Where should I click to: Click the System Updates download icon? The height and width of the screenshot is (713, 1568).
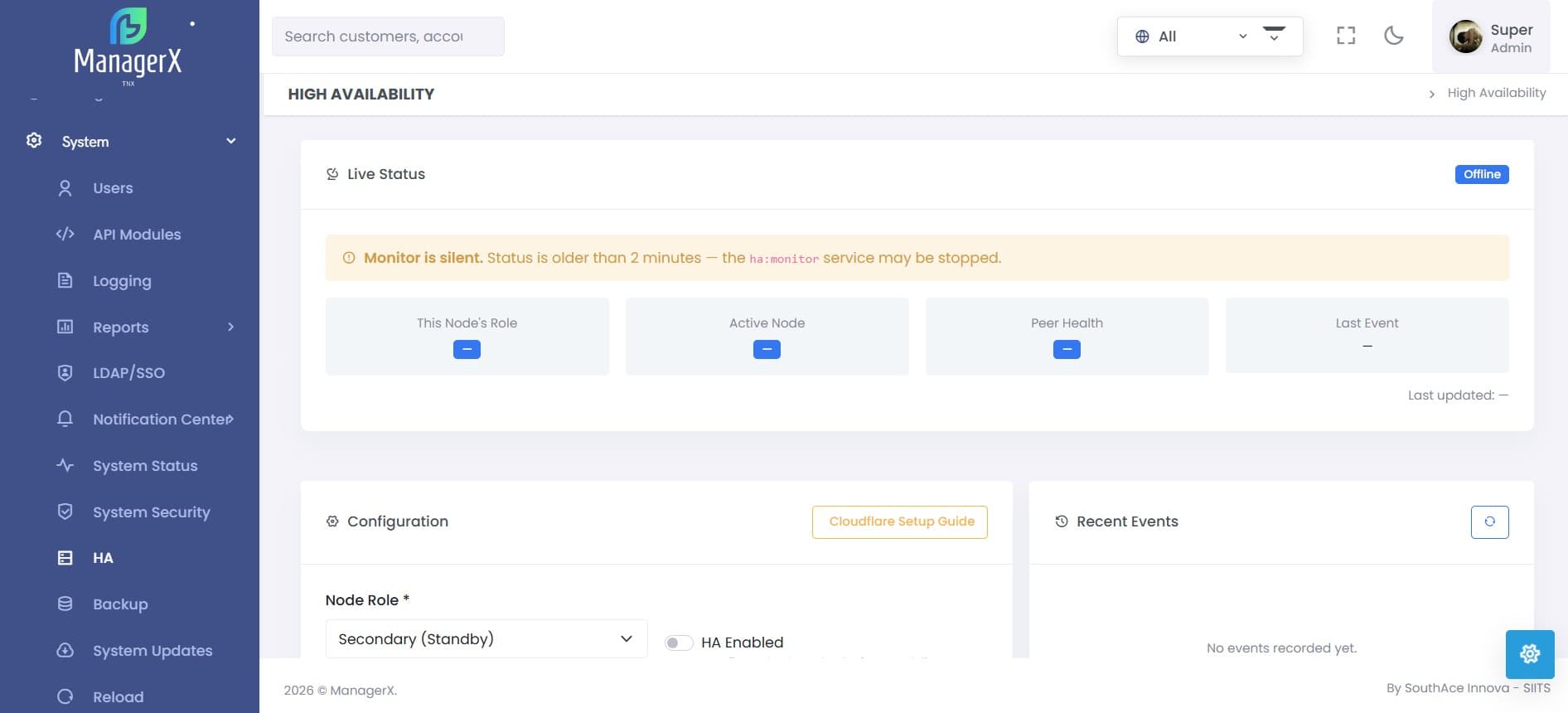coord(65,650)
